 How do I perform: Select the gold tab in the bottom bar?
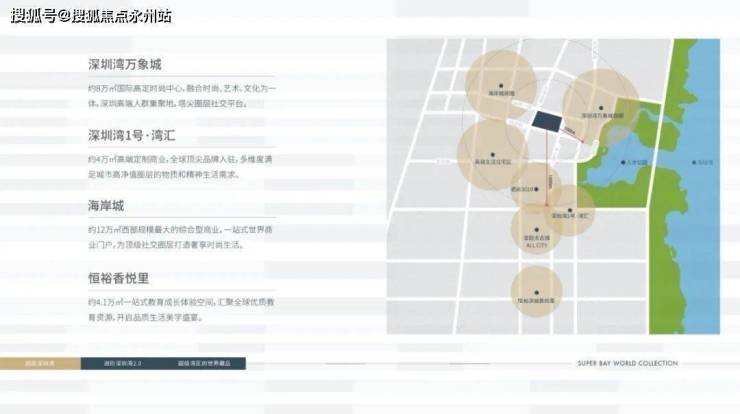(40, 363)
